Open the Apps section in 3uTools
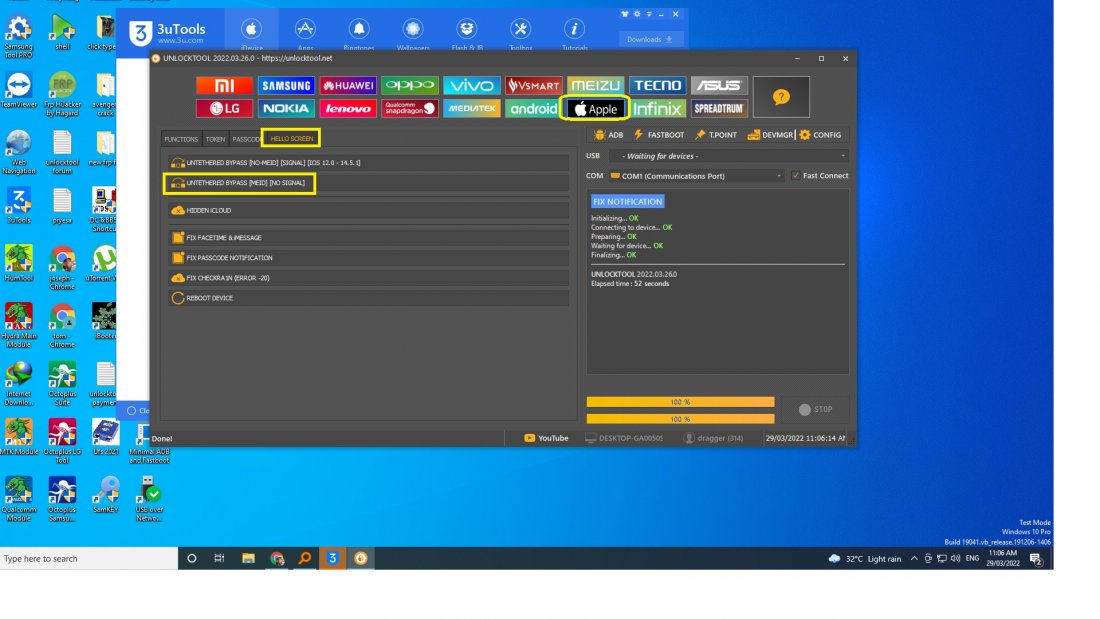 (304, 33)
